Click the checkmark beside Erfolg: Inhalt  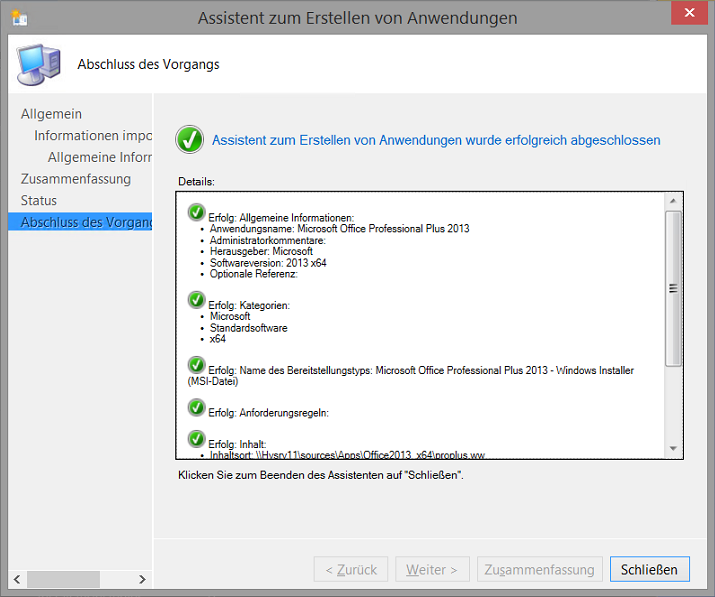[x=197, y=439]
